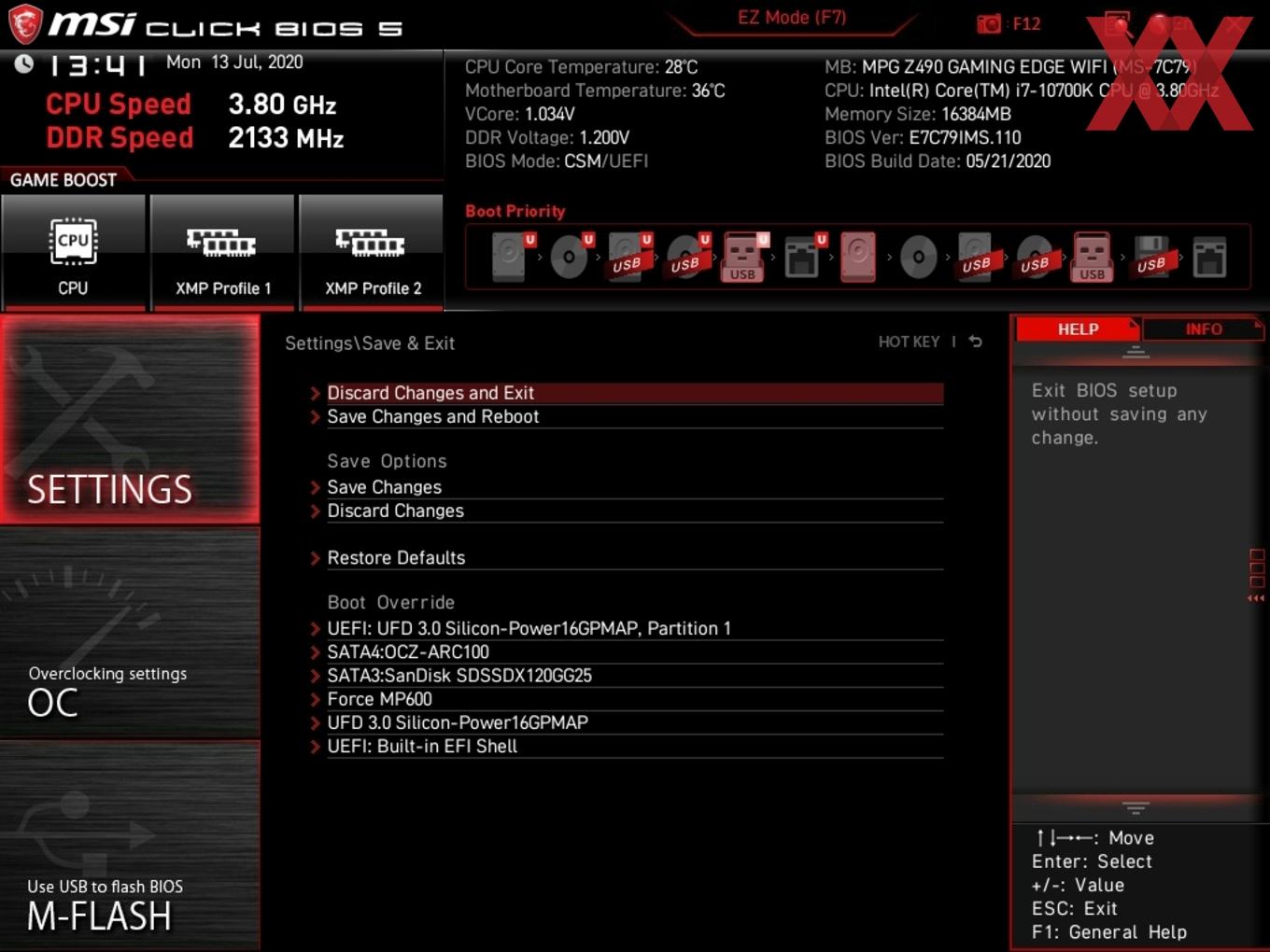Click the Boot Priority label
This screenshot has height=952, width=1270.
coord(515,211)
